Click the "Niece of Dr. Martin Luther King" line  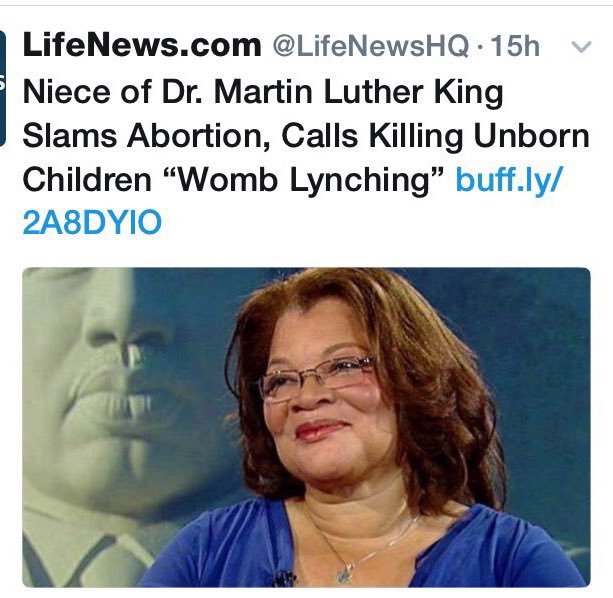(263, 93)
